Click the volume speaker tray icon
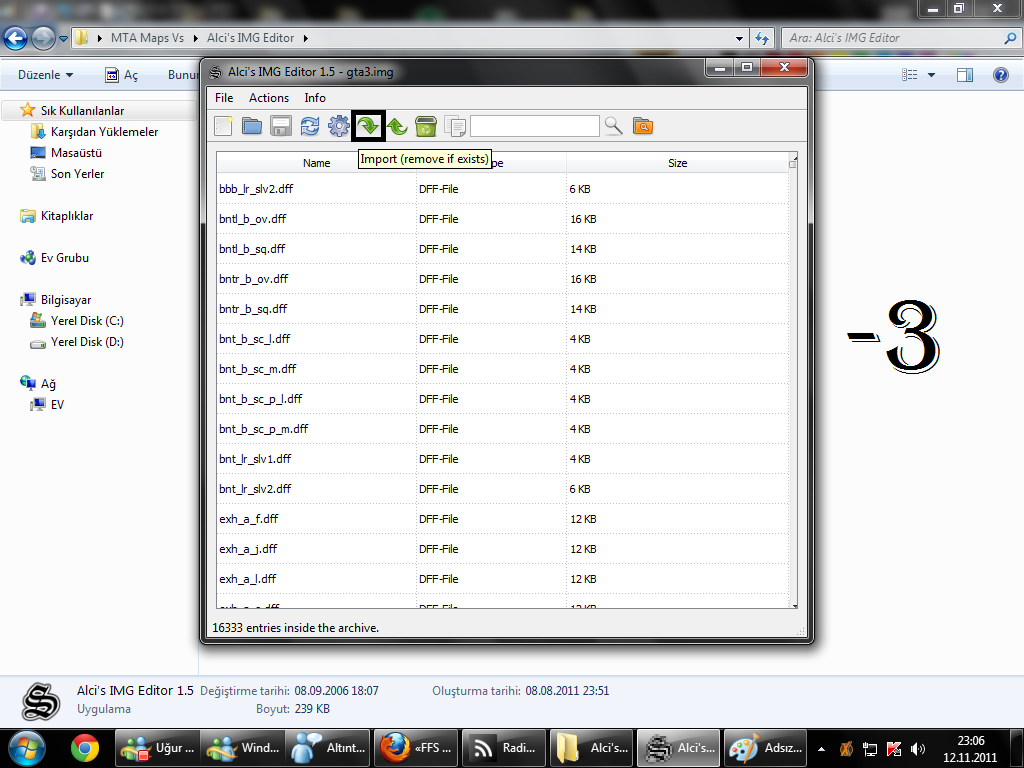The height and width of the screenshot is (768, 1024). pyautogui.click(x=918, y=749)
